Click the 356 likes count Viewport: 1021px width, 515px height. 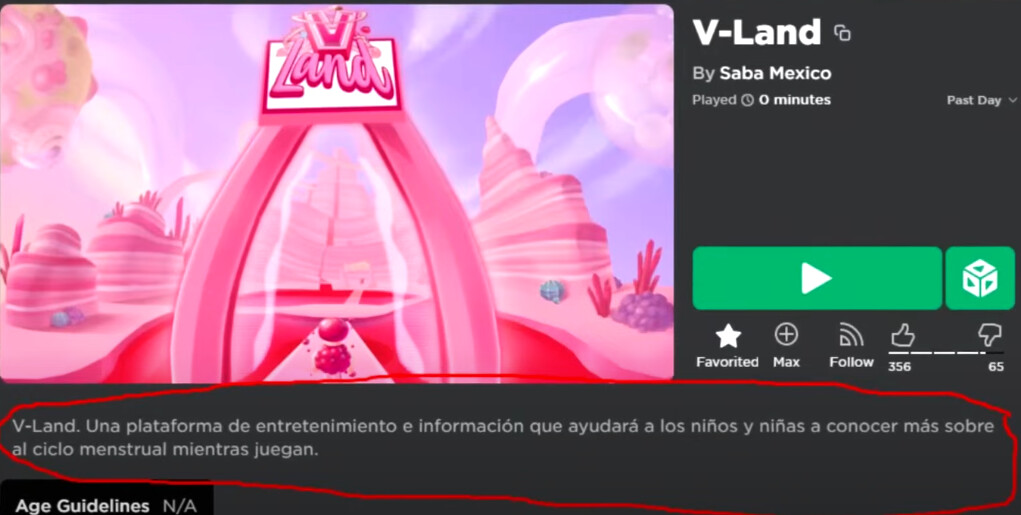coord(900,367)
